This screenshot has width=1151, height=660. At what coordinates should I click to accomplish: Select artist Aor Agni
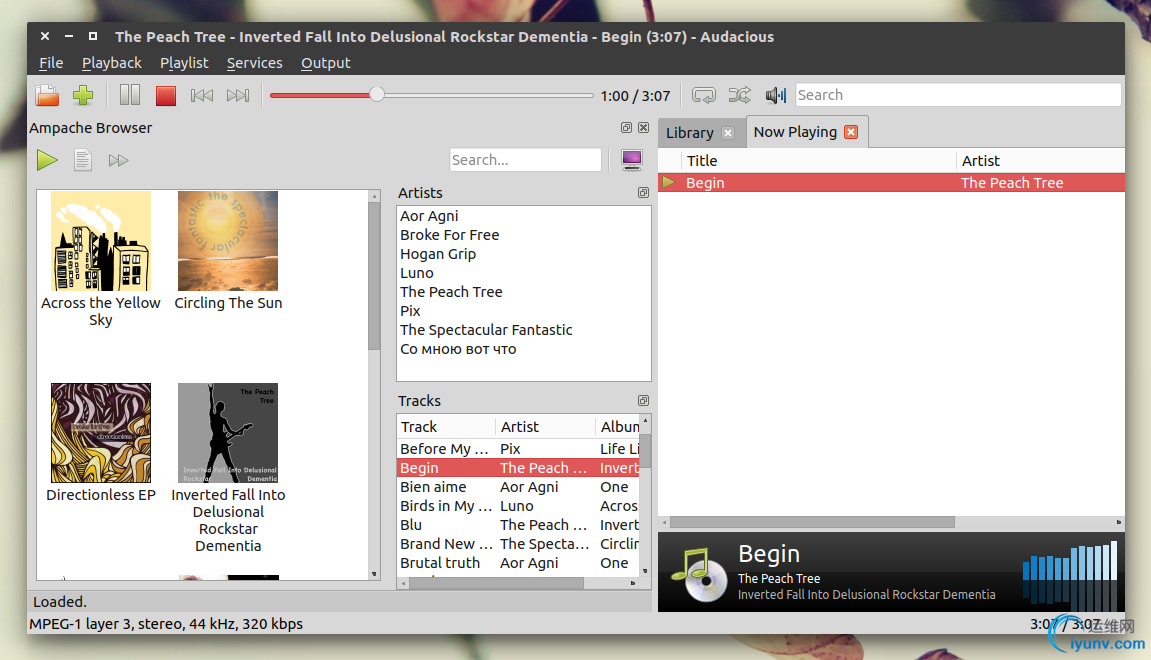click(x=429, y=216)
